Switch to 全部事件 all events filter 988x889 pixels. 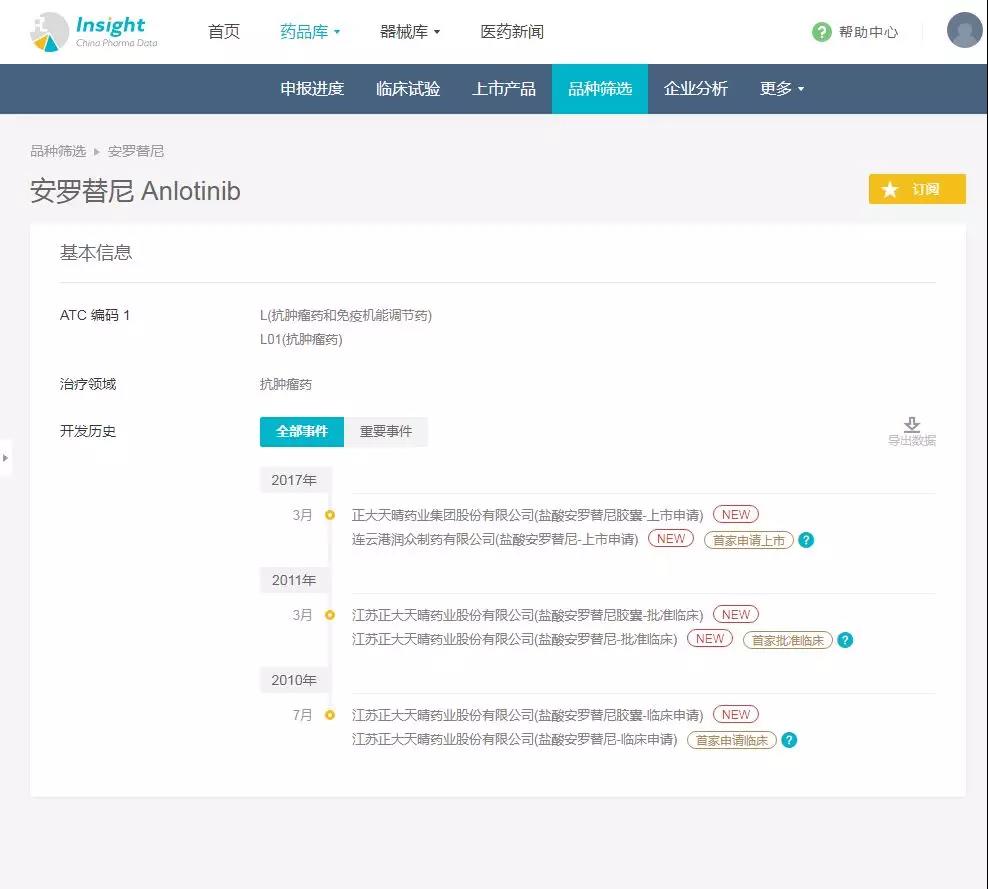click(x=301, y=431)
